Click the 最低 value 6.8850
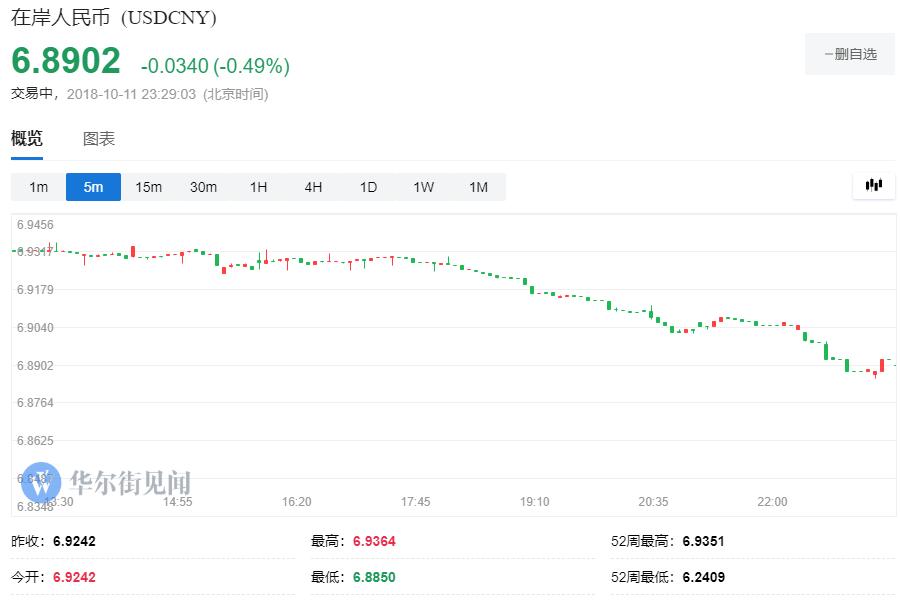 pos(374,577)
